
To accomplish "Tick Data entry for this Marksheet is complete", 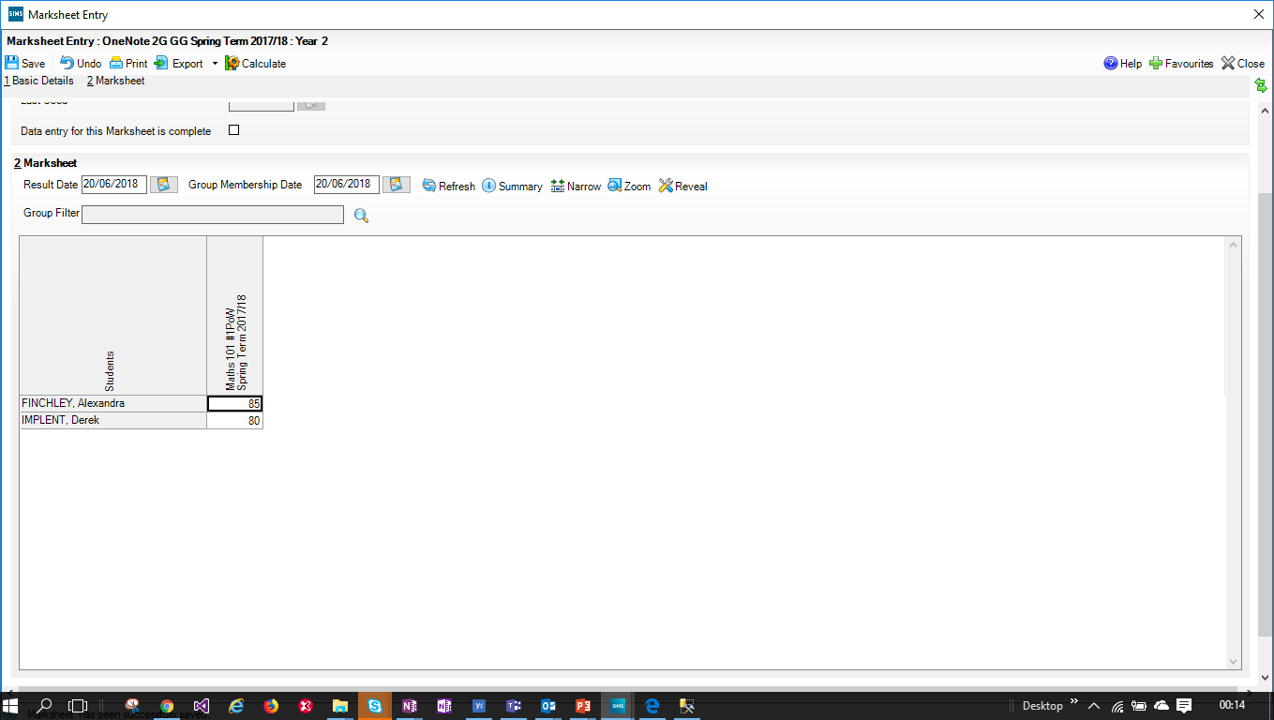I will pyautogui.click(x=234, y=130).
